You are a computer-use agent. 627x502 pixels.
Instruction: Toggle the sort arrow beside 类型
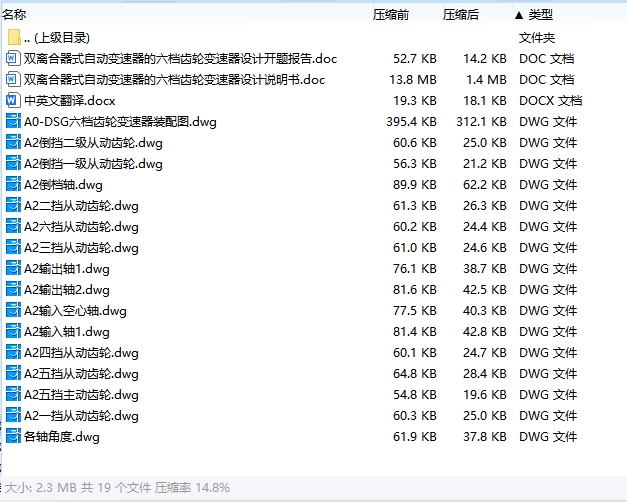519,16
